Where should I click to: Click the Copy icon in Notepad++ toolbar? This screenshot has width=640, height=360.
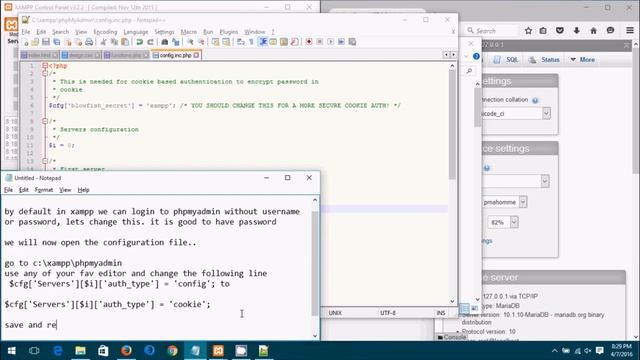click(114, 42)
